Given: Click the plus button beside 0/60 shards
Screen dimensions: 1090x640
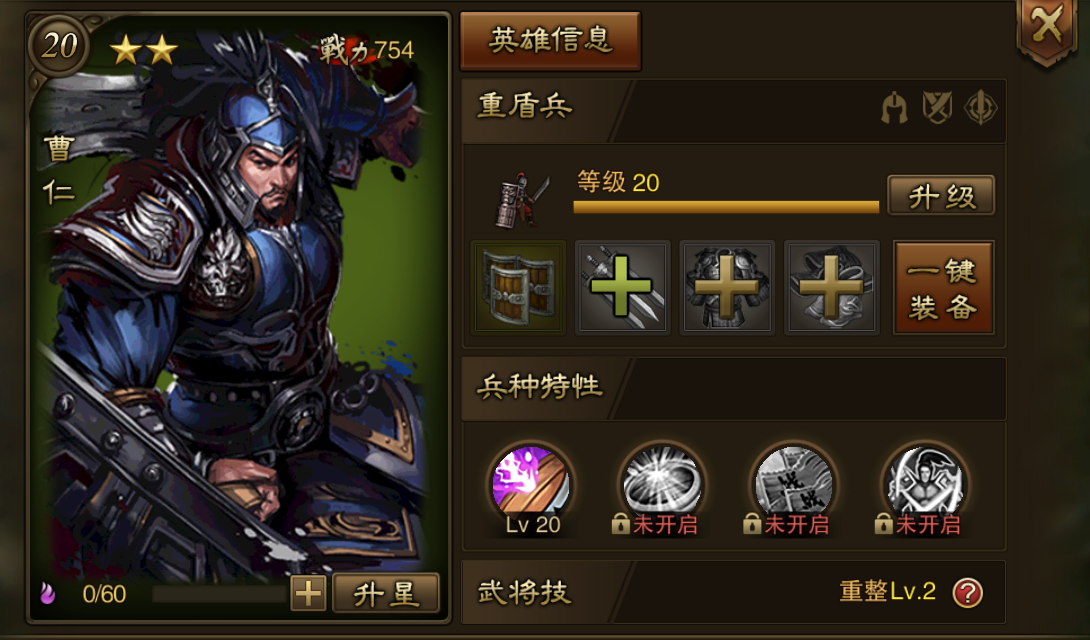Looking at the screenshot, I should 308,594.
